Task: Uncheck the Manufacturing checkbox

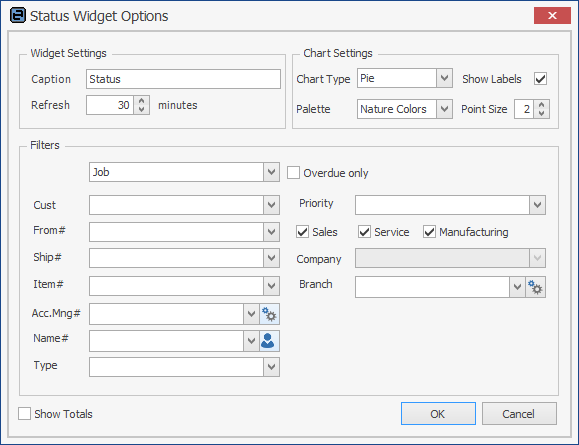Action: click(429, 232)
